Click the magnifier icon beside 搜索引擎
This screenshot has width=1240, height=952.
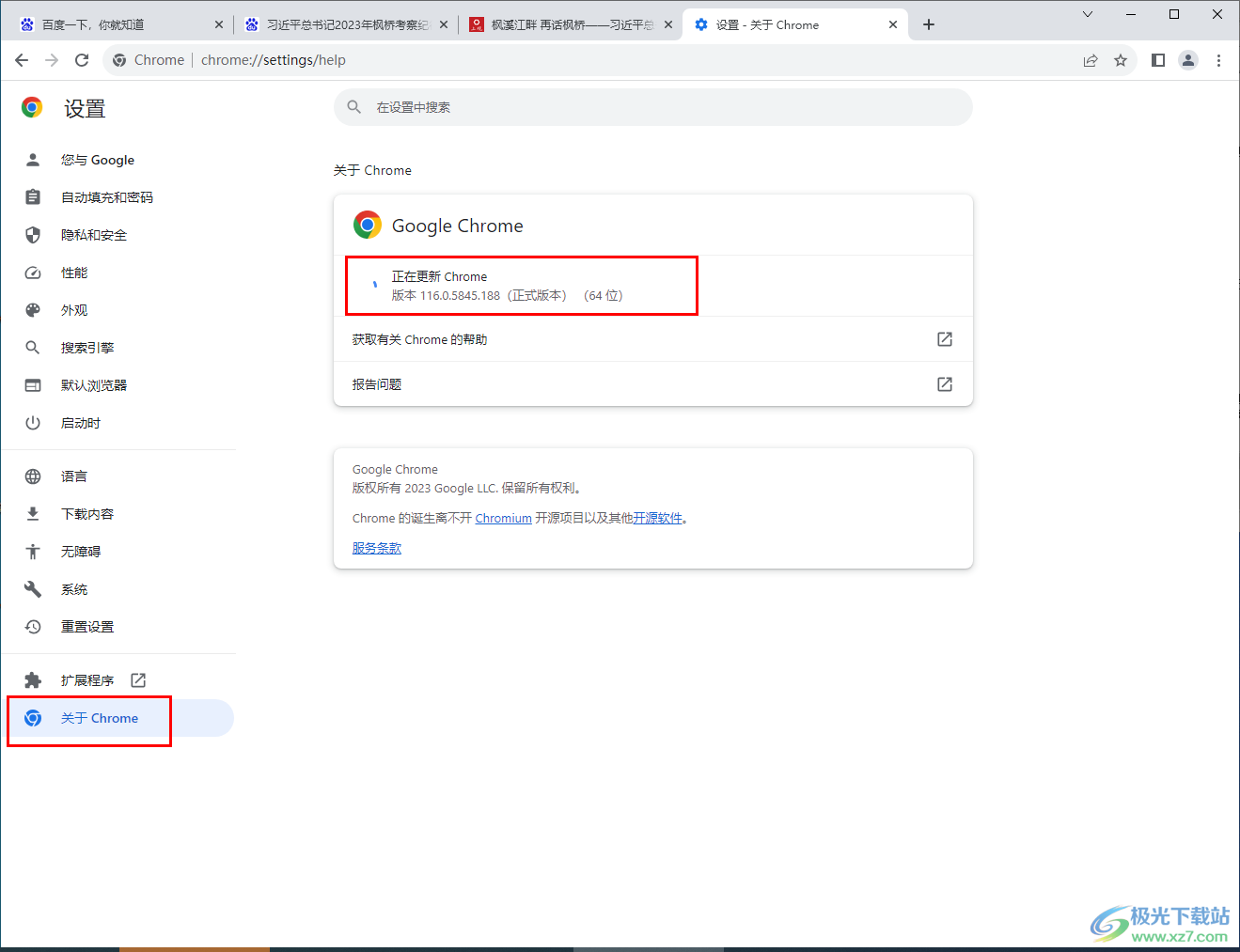[x=33, y=348]
